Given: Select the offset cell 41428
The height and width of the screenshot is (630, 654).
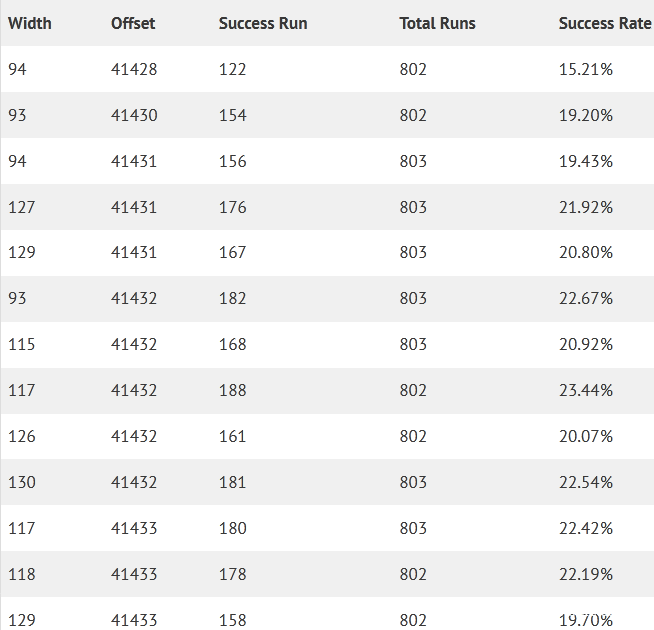Looking at the screenshot, I should (x=134, y=69).
